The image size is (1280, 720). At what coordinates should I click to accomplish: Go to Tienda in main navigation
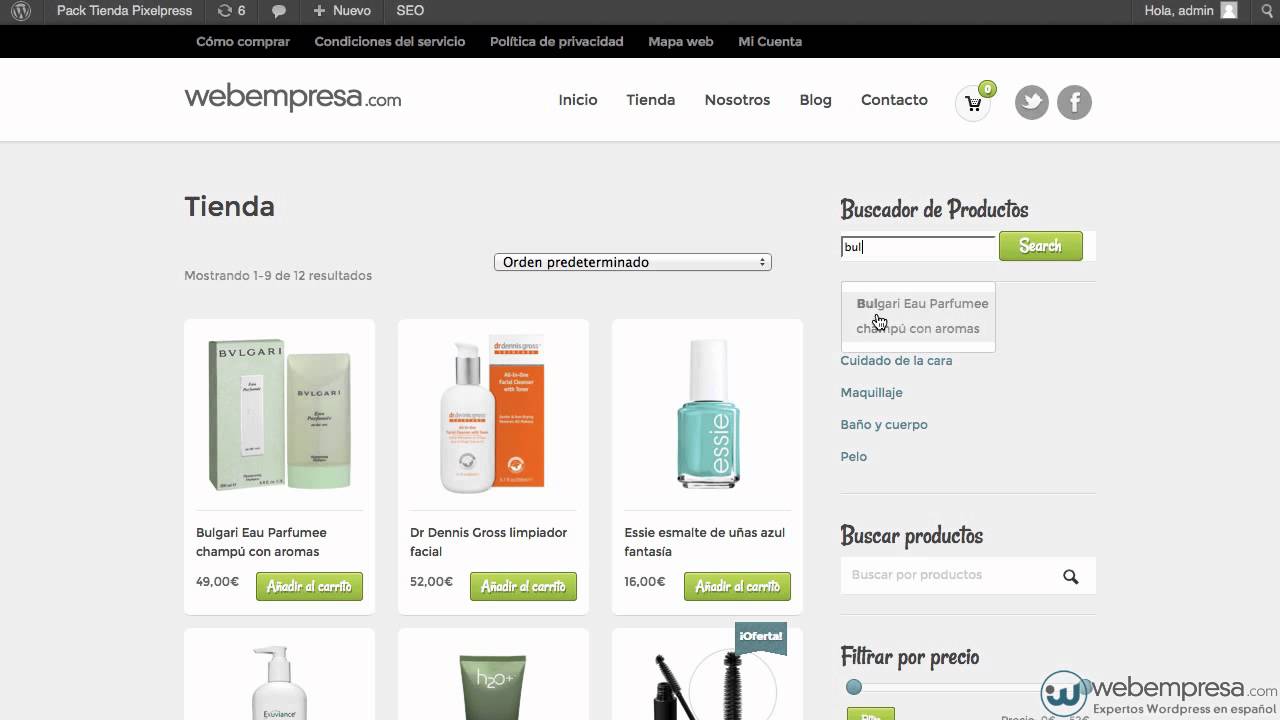(x=651, y=100)
